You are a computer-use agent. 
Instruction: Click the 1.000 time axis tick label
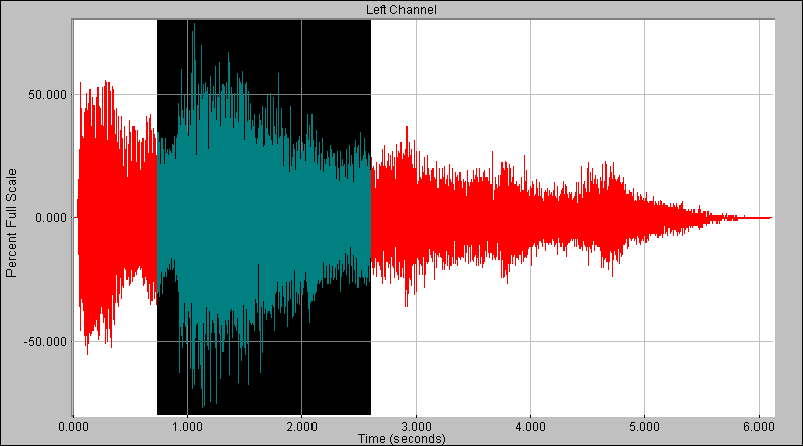coord(187,427)
